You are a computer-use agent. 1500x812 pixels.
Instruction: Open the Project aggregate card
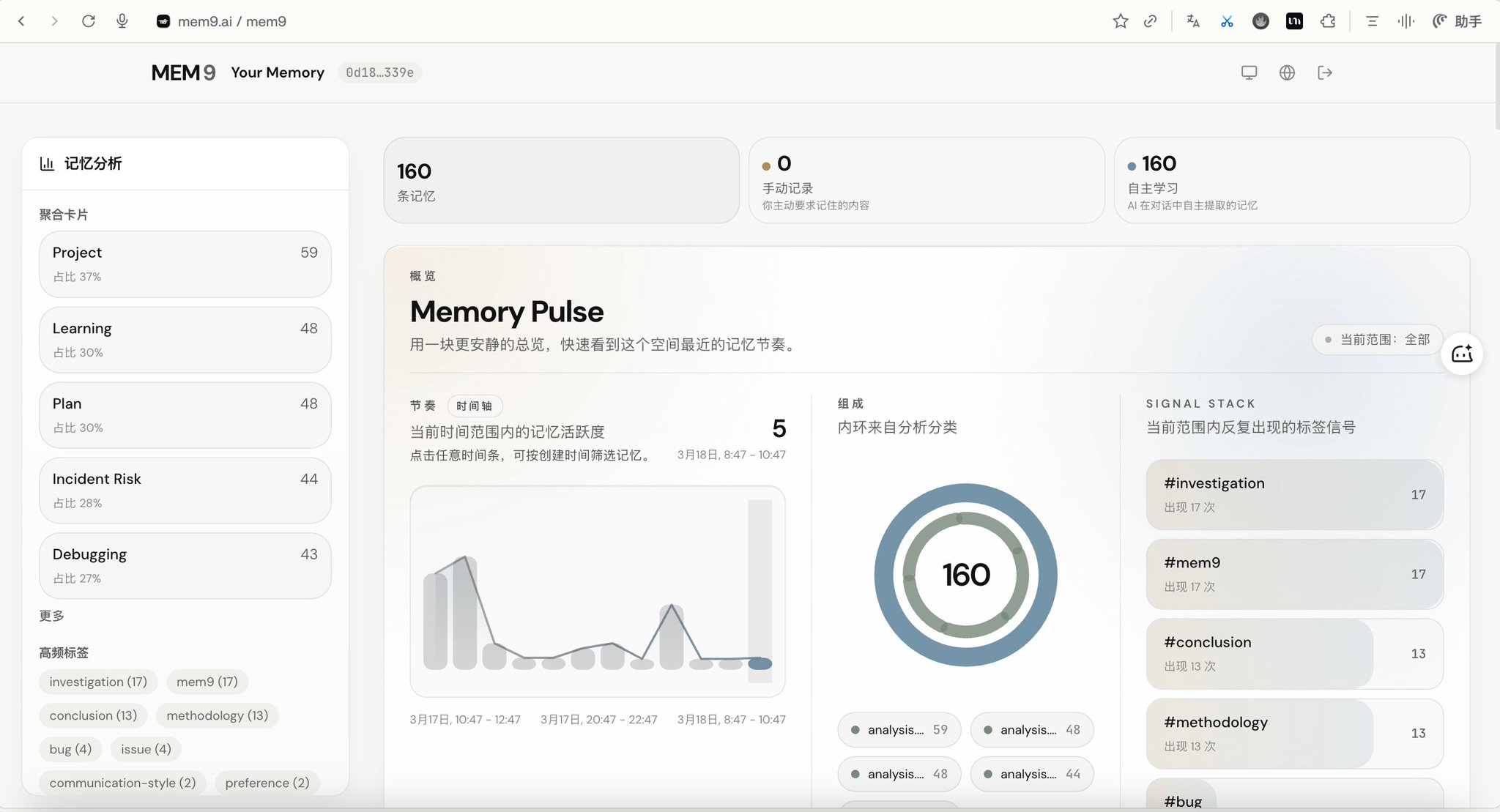click(185, 264)
